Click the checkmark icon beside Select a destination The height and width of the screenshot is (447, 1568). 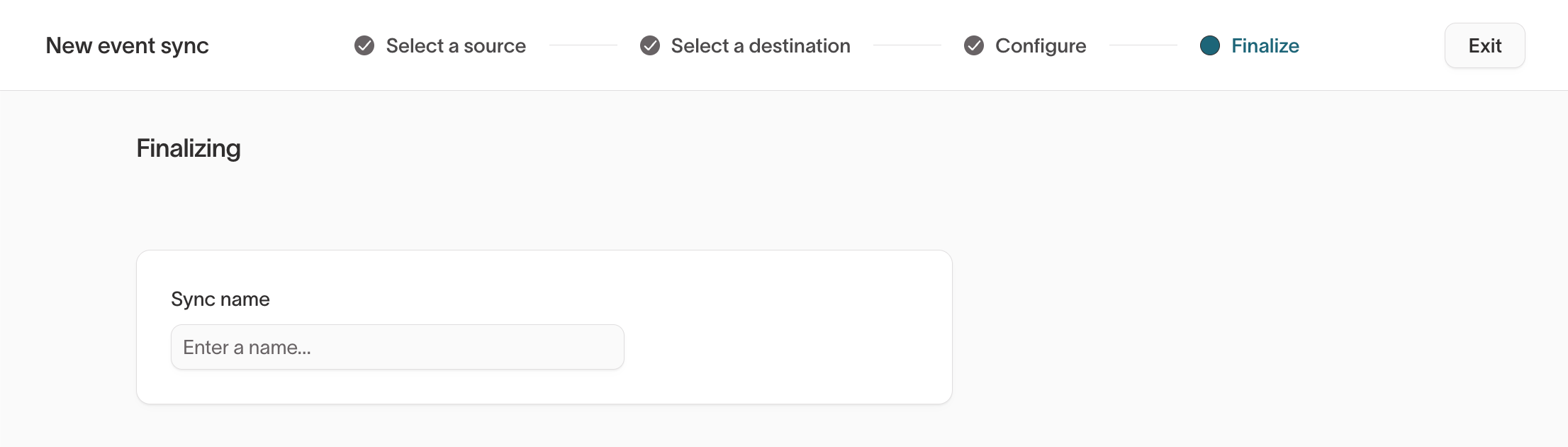tap(650, 45)
